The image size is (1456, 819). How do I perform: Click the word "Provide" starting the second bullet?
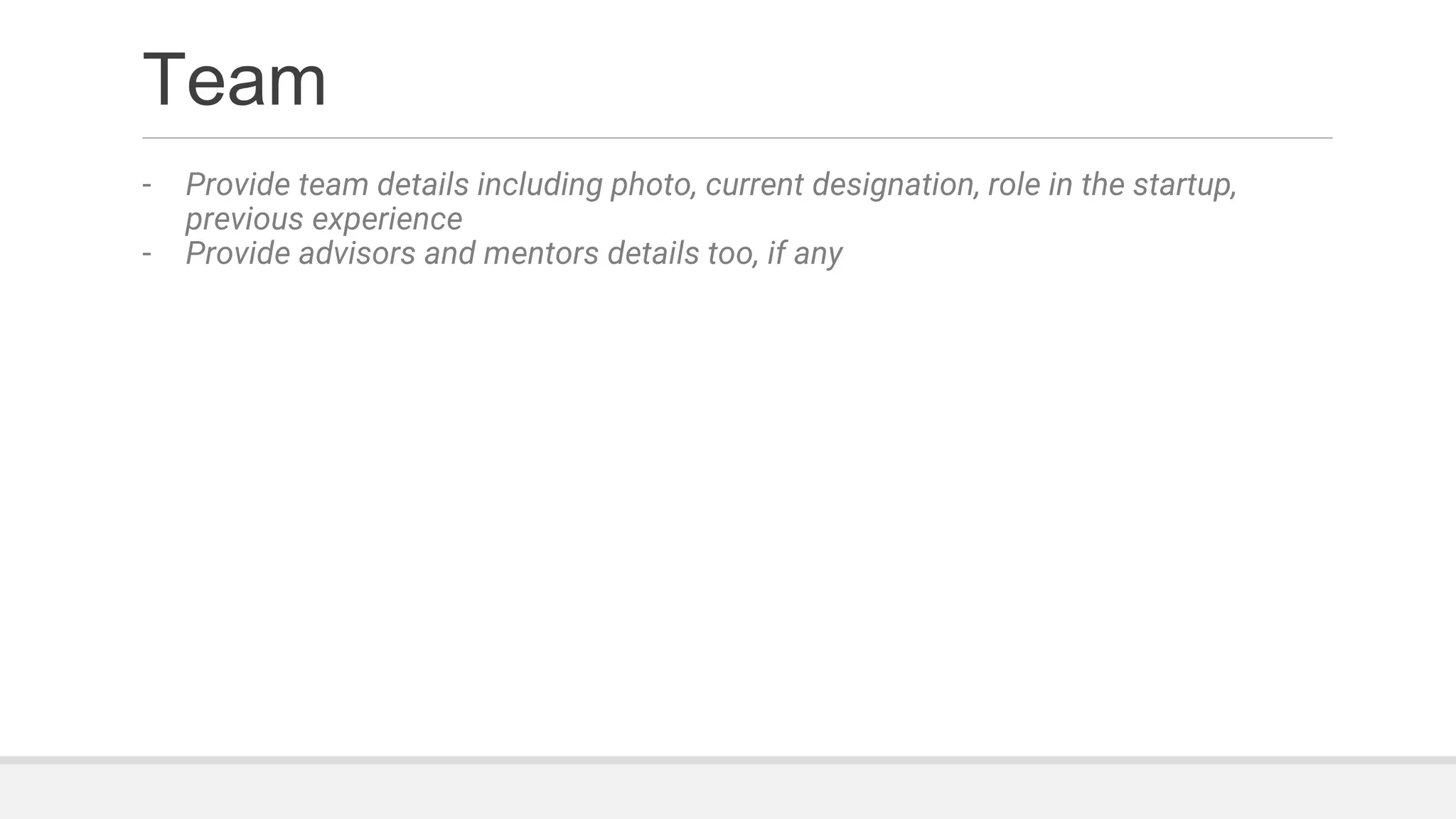(237, 253)
